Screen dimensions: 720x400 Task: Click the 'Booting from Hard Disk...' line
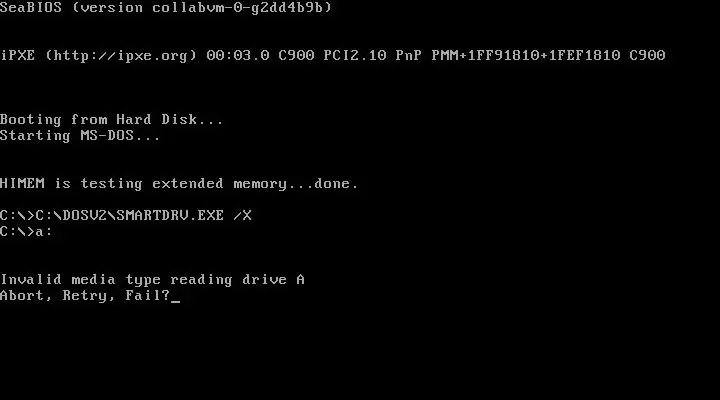click(x=112, y=119)
